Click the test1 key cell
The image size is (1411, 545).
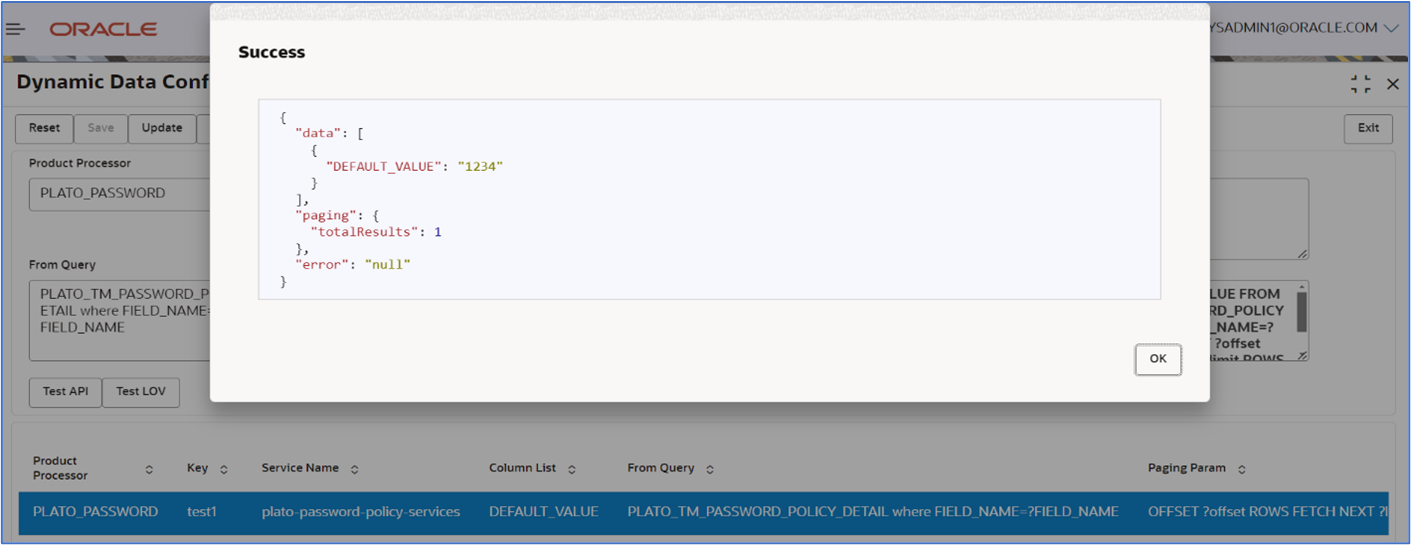202,512
